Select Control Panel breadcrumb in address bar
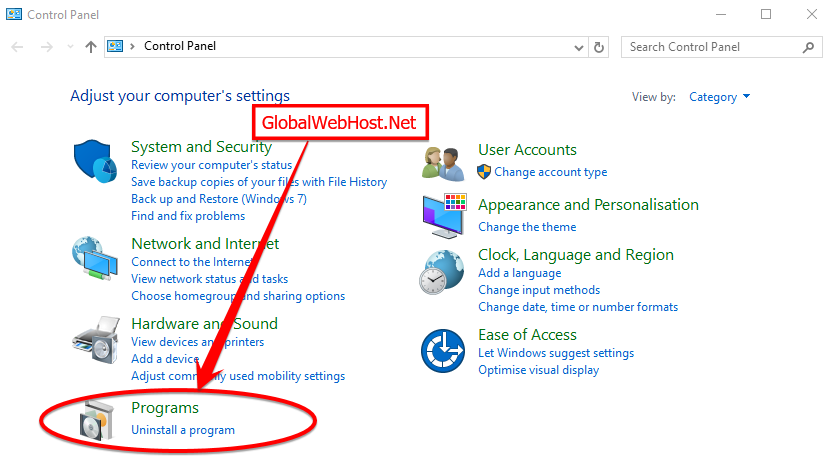 (x=180, y=46)
